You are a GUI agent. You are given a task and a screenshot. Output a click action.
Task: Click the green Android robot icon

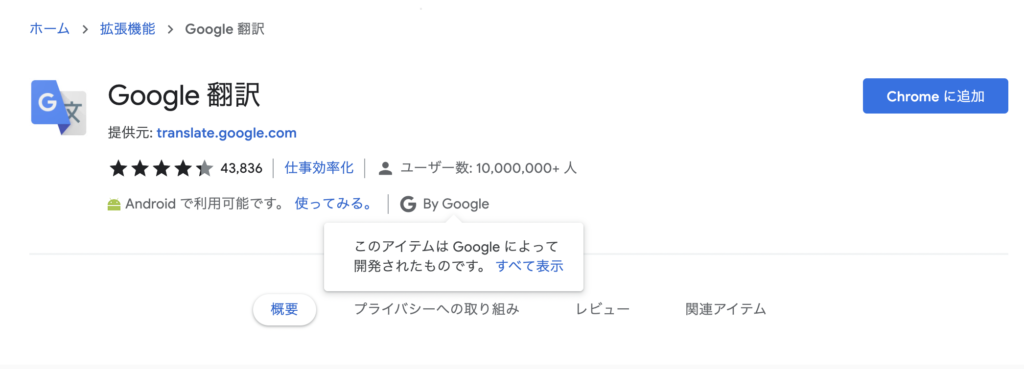[x=114, y=205]
